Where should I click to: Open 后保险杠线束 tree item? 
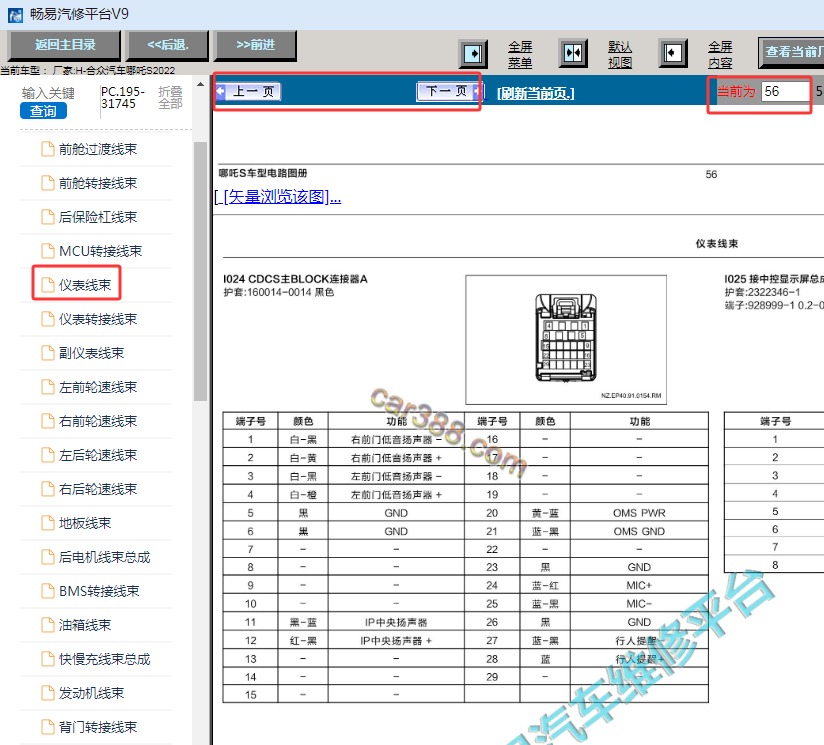98,217
